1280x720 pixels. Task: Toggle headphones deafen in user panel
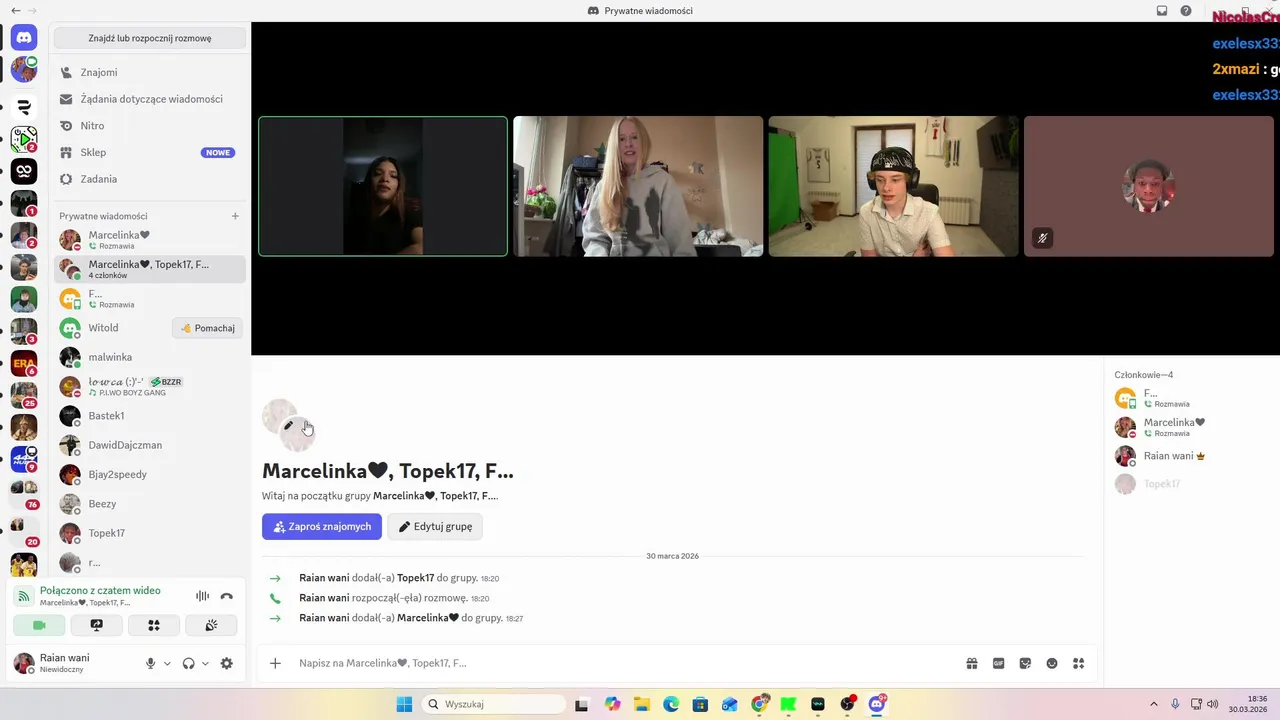[x=188, y=663]
